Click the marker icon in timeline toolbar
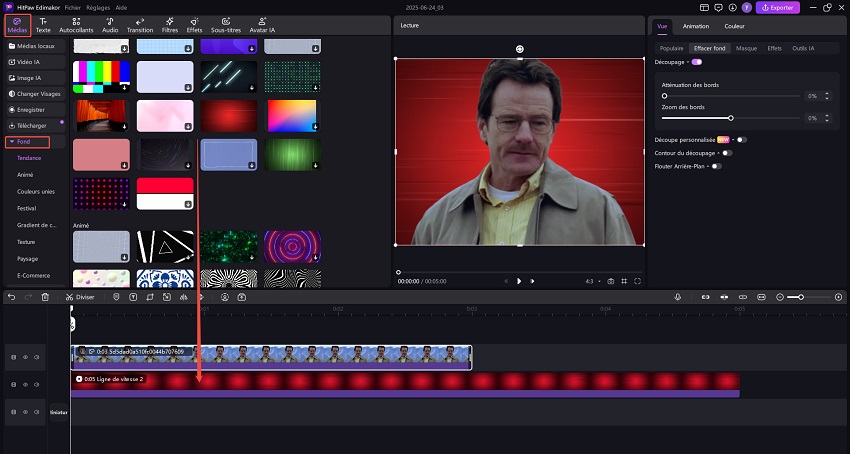Screen dimensions: 850x454 (116, 297)
